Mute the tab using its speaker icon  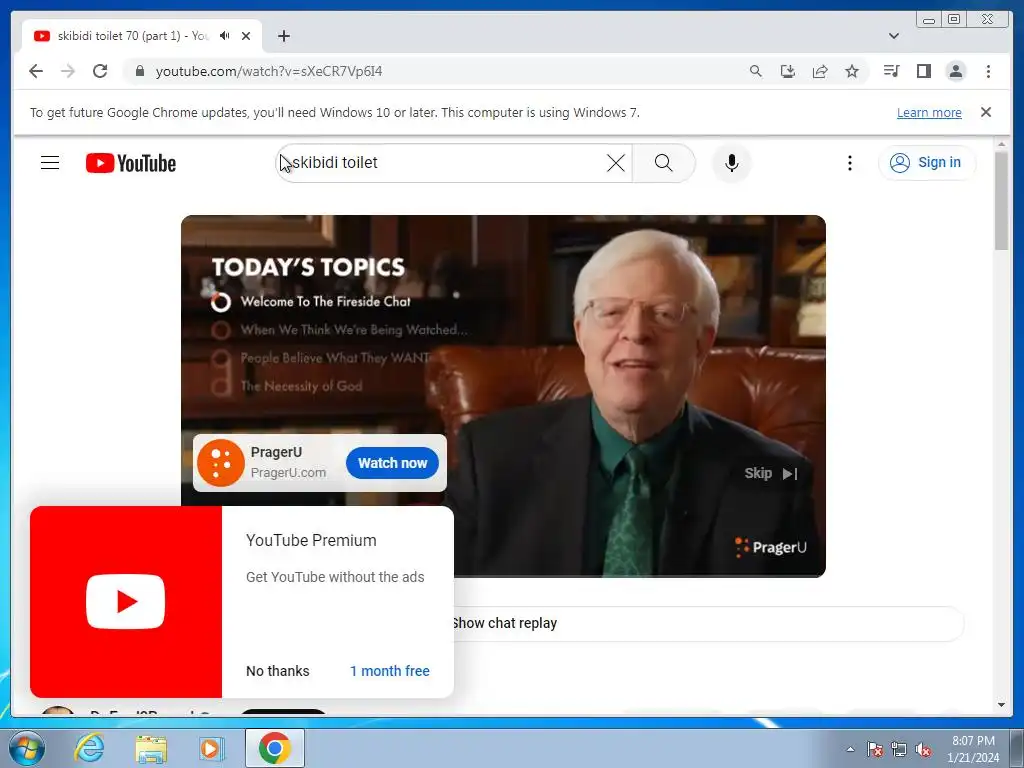point(225,36)
